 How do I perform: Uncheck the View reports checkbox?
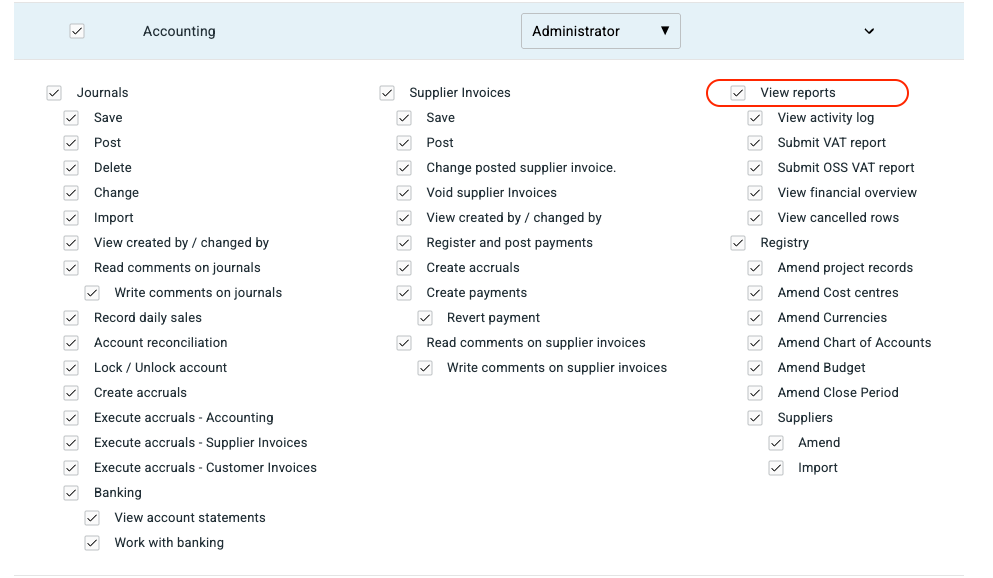(738, 93)
